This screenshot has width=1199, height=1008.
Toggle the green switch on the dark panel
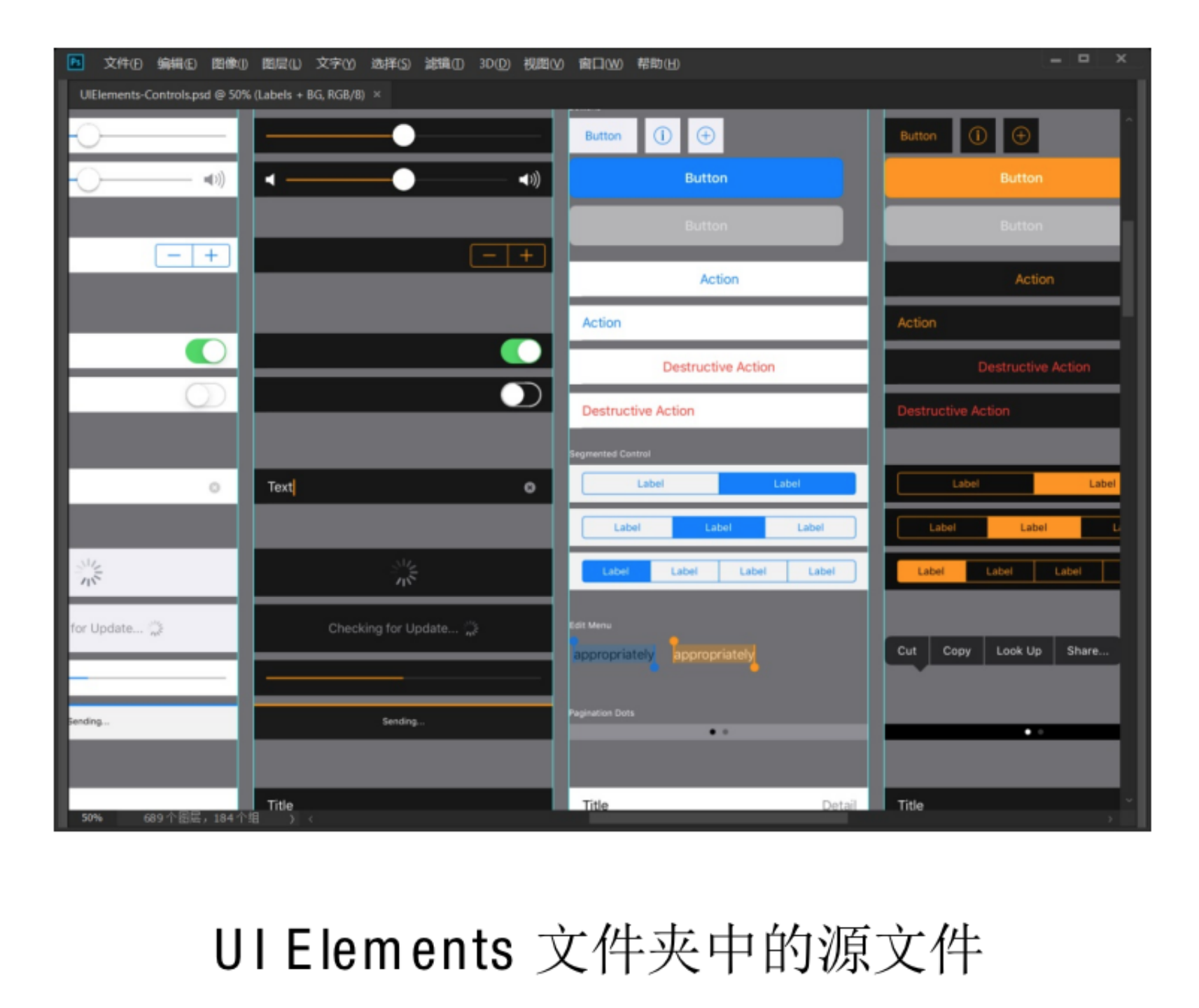coord(521,351)
